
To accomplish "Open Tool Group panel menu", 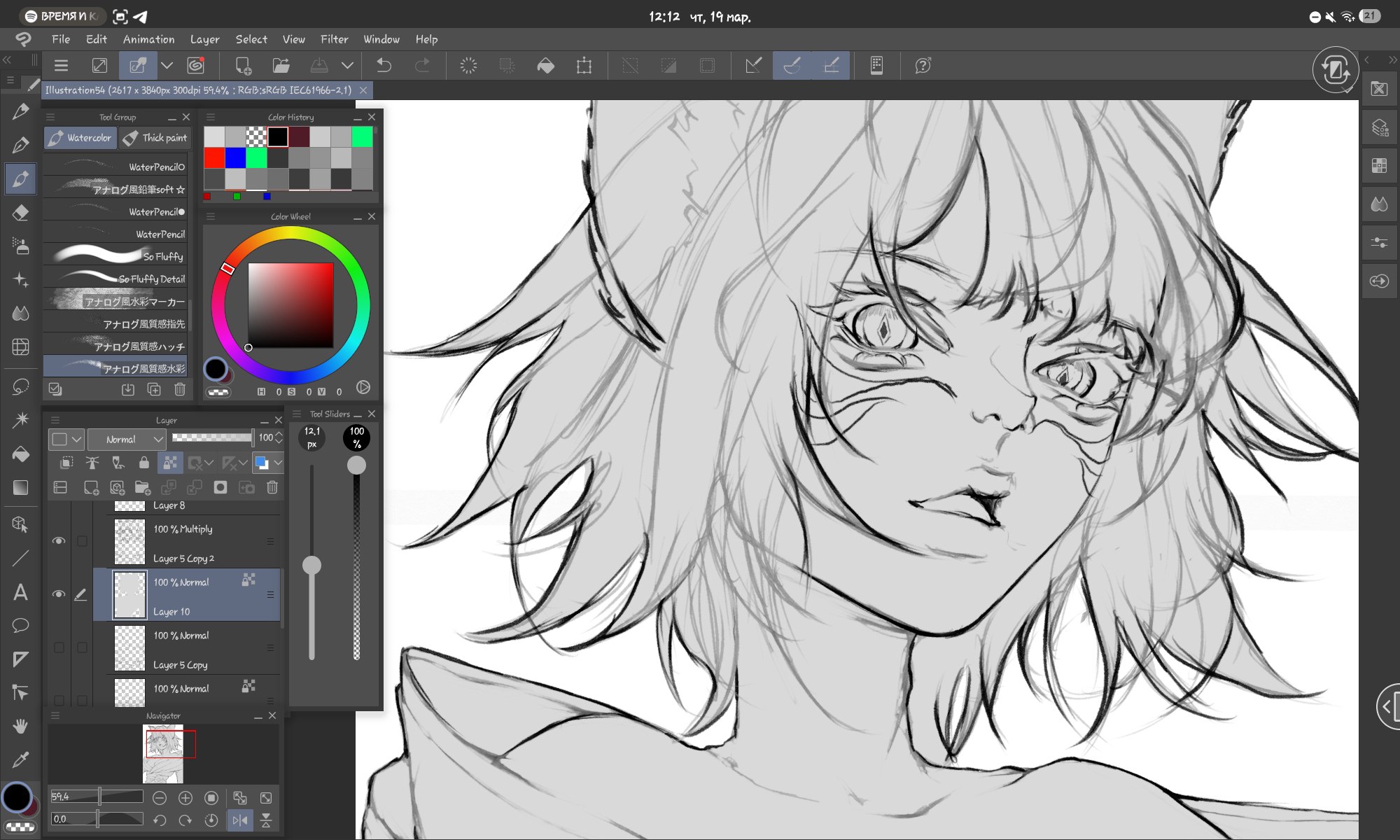I will (x=50, y=117).
